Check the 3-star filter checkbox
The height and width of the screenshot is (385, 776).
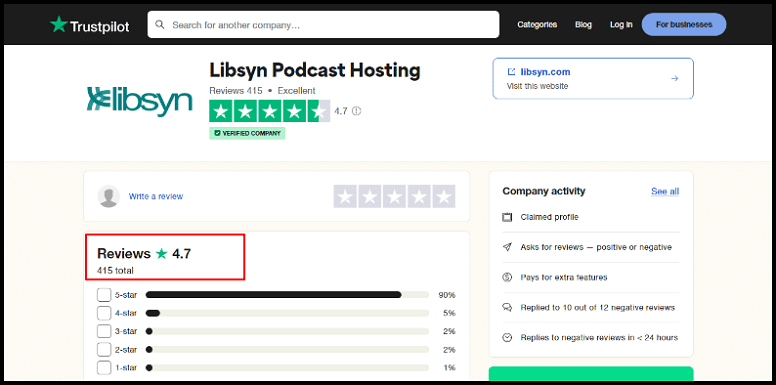point(104,331)
